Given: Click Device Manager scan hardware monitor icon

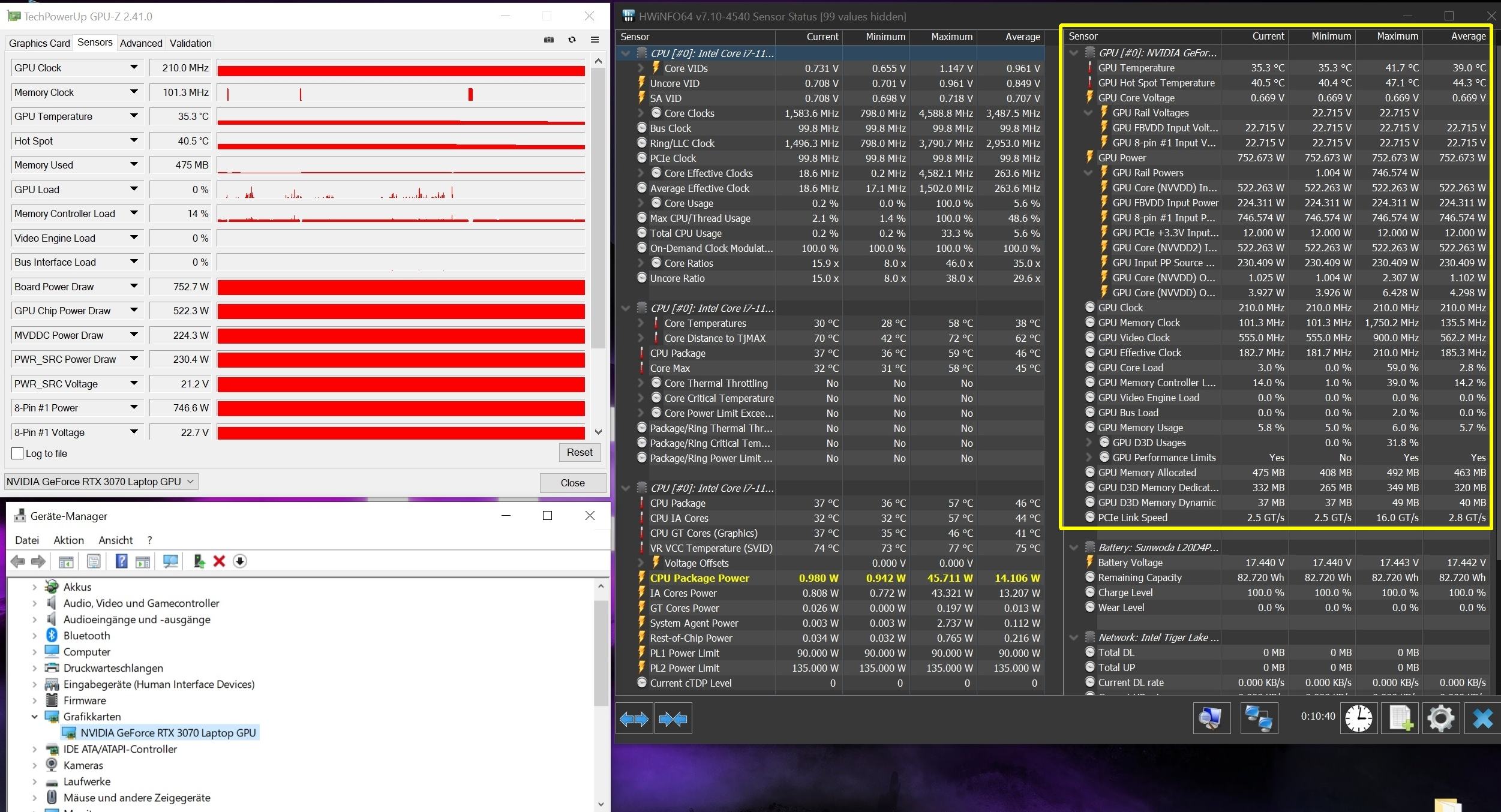Looking at the screenshot, I should click(x=170, y=561).
